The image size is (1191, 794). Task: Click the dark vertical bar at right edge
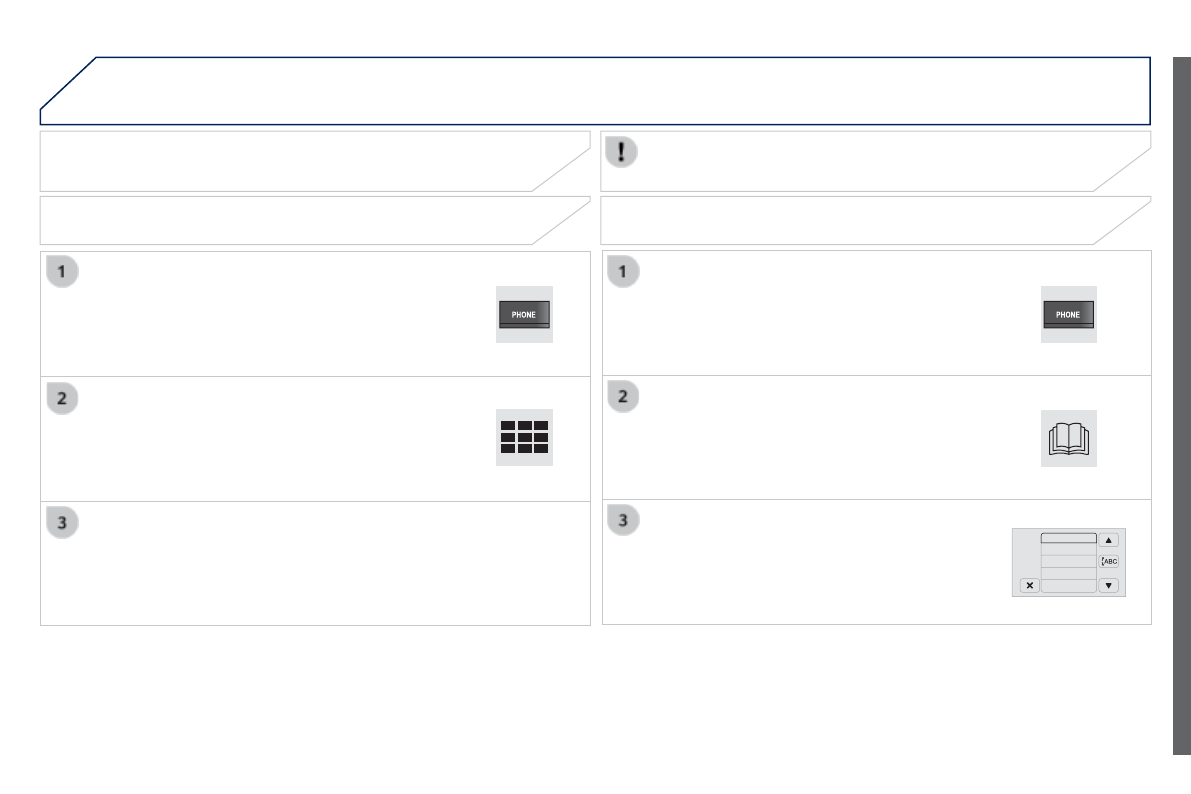pos(1181,400)
